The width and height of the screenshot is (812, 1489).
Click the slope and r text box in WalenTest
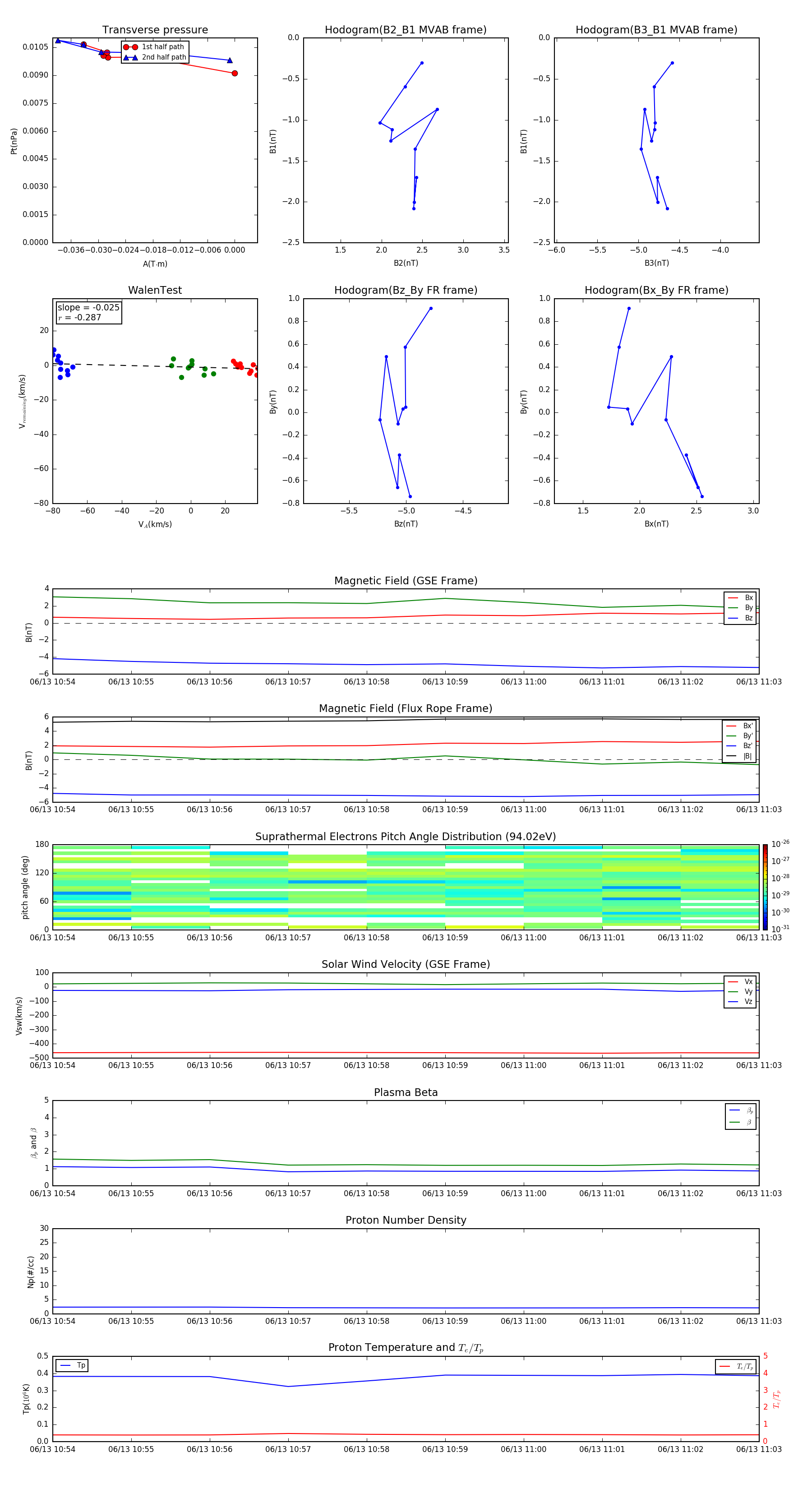click(x=88, y=313)
